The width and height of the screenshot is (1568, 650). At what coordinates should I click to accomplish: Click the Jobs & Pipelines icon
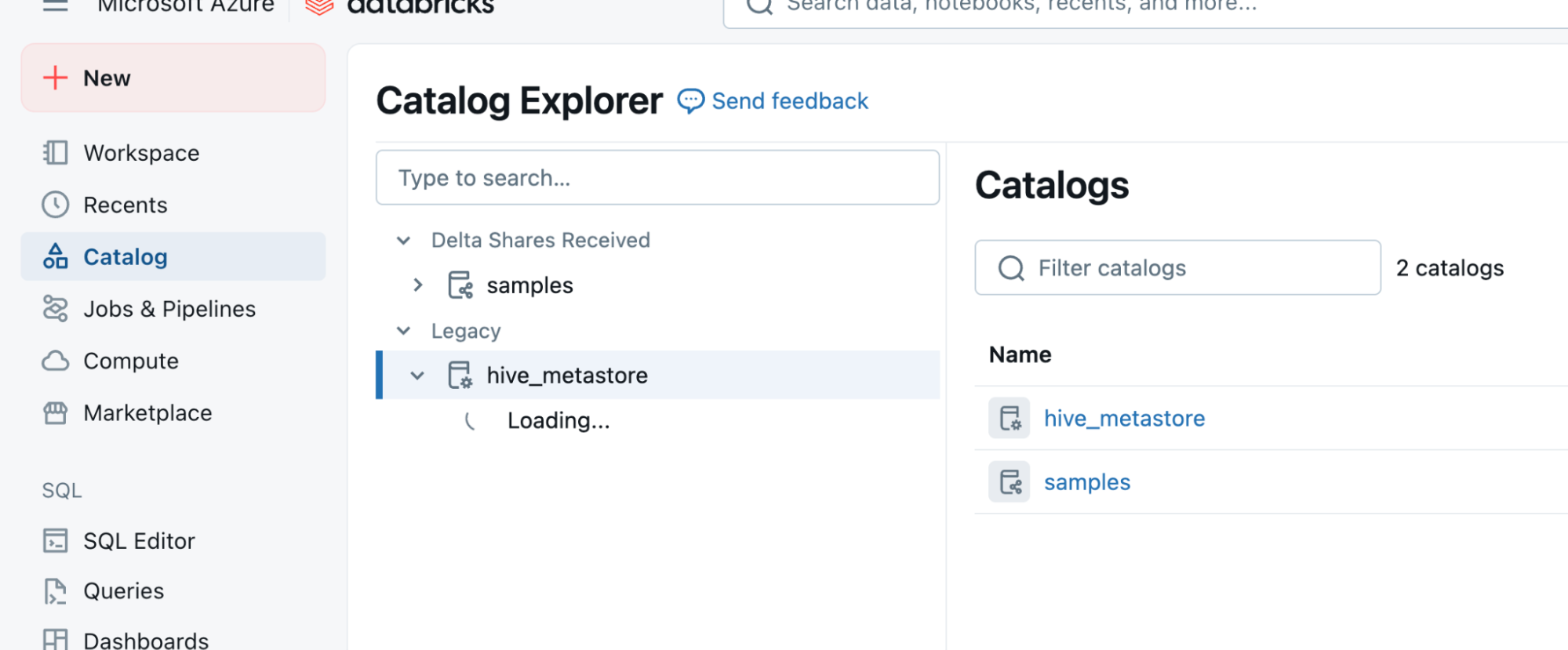pyautogui.click(x=55, y=309)
